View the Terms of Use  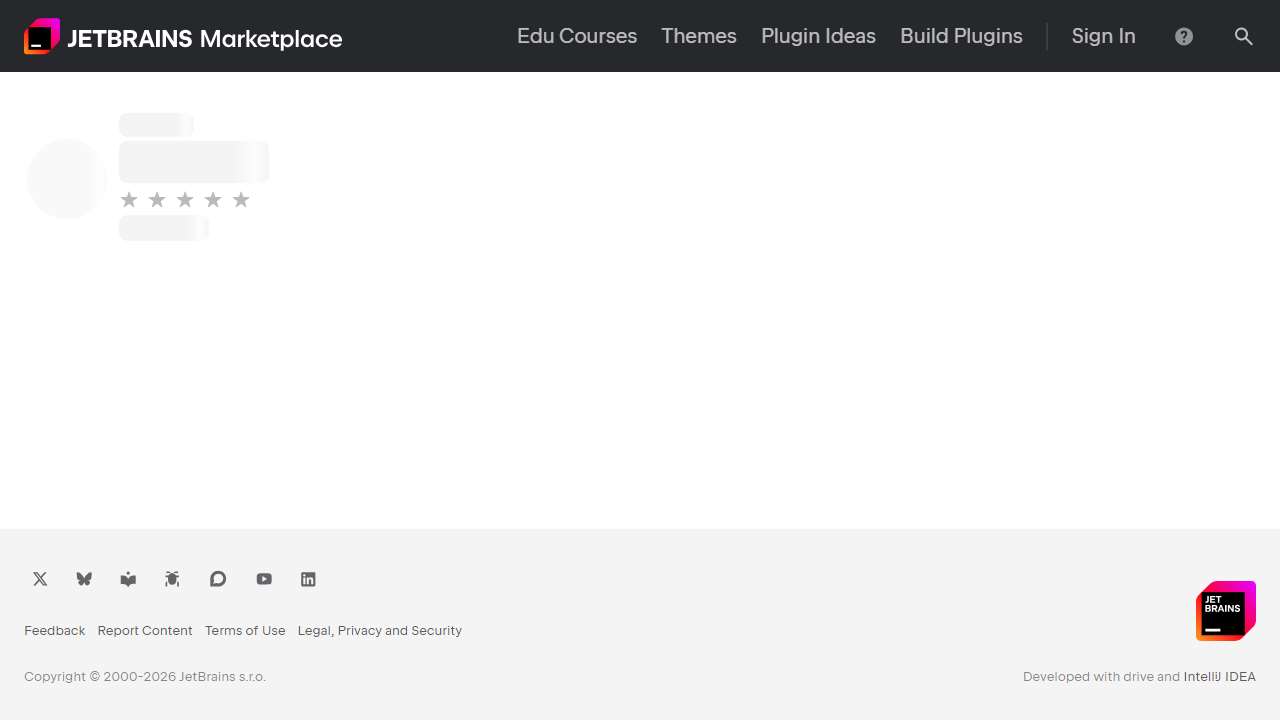pyautogui.click(x=245, y=630)
